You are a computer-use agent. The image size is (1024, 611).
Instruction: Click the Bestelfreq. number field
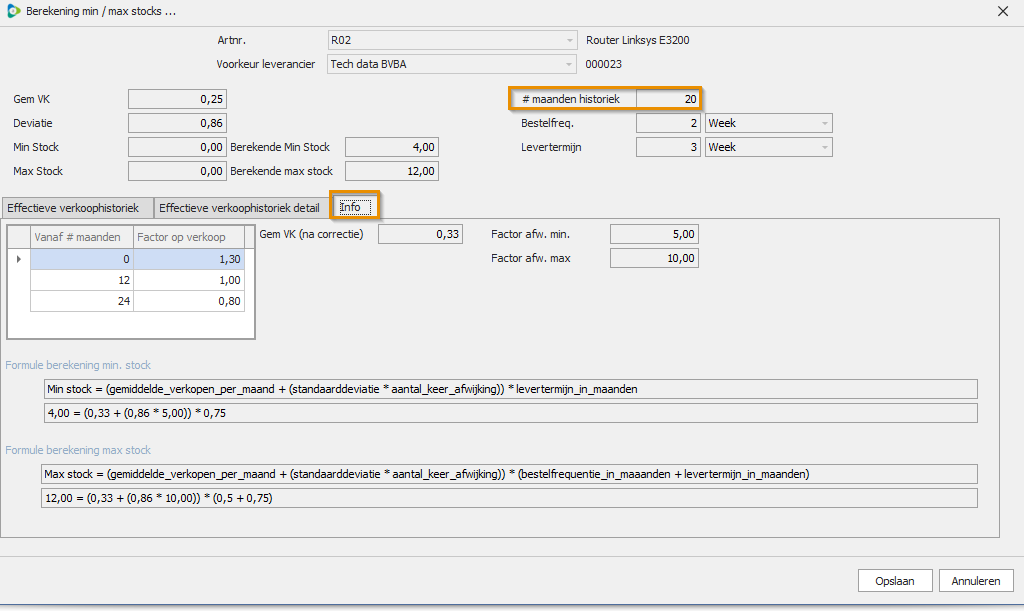pos(667,124)
